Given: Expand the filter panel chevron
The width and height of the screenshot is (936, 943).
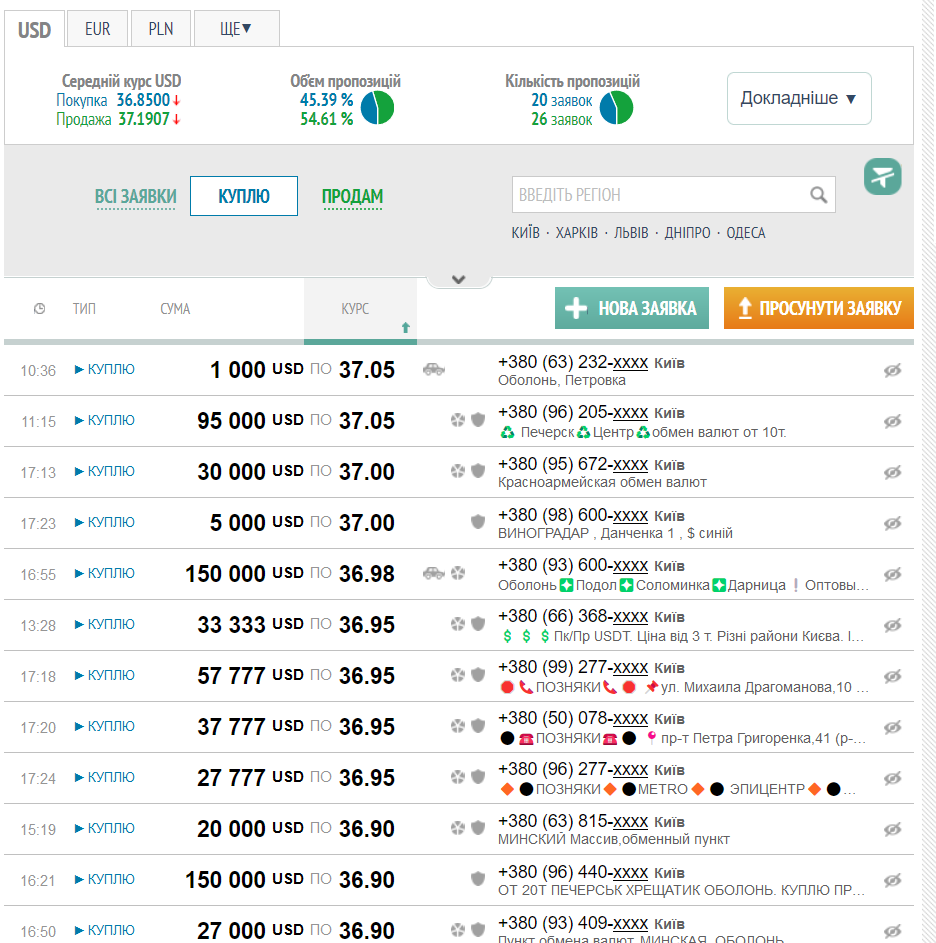Looking at the screenshot, I should click(x=459, y=280).
